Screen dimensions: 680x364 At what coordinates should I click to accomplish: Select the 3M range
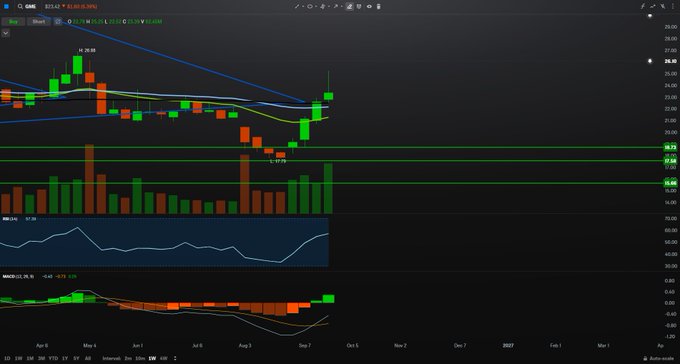click(42, 358)
